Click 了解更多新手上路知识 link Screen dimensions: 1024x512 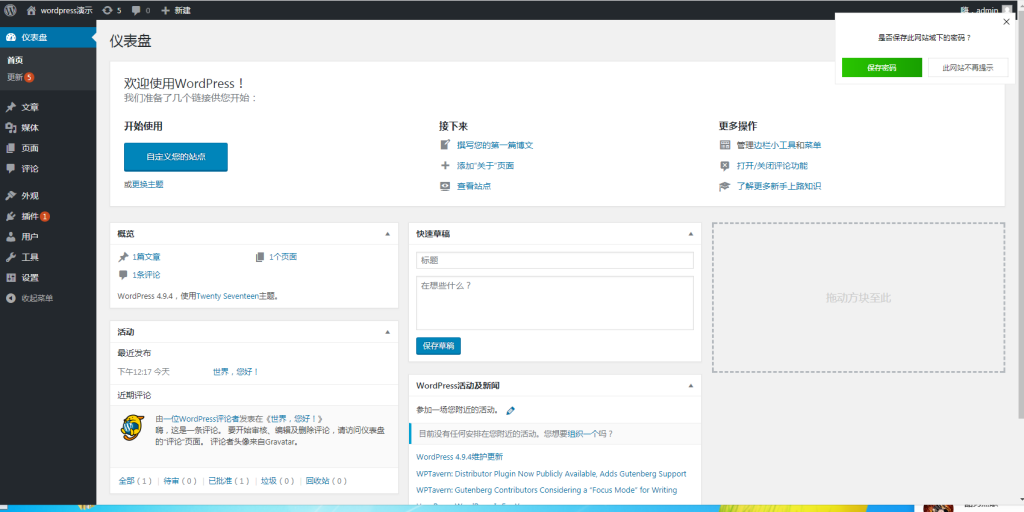coord(778,186)
